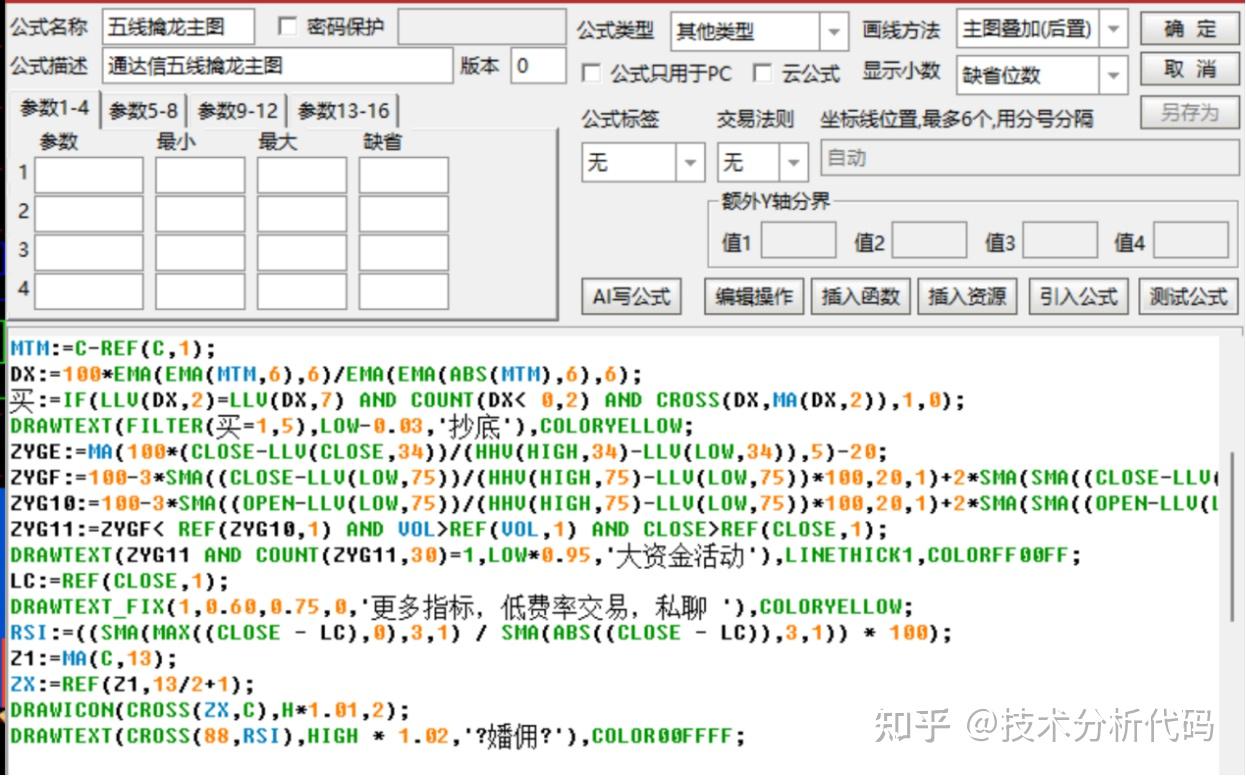Click the DRAWTEXT line containing '抄底'

pos(351,426)
